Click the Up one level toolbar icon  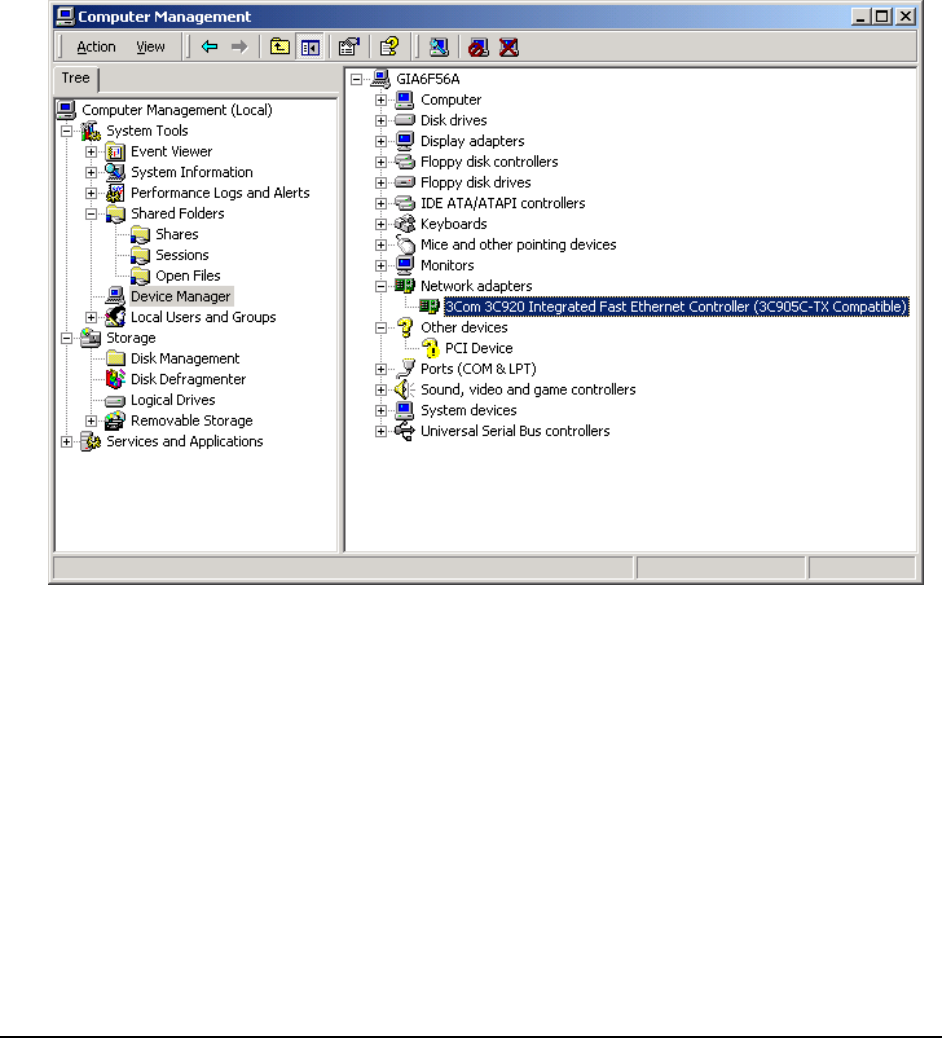point(279,46)
